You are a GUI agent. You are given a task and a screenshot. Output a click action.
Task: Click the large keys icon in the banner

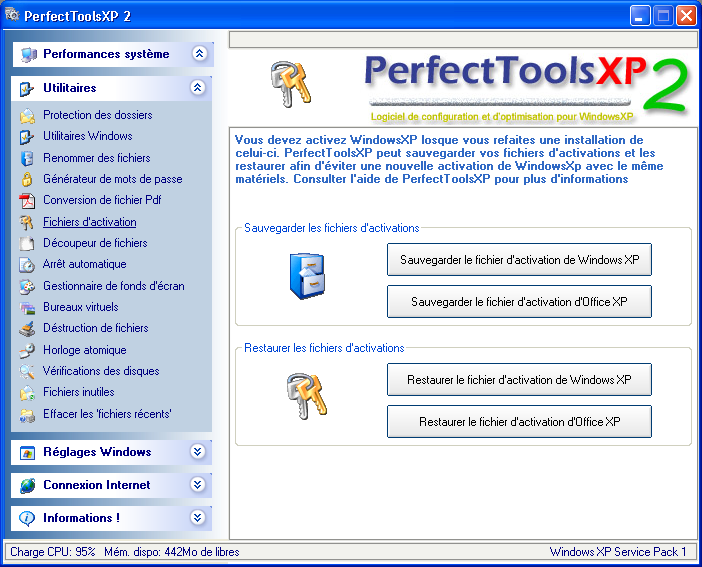(291, 84)
